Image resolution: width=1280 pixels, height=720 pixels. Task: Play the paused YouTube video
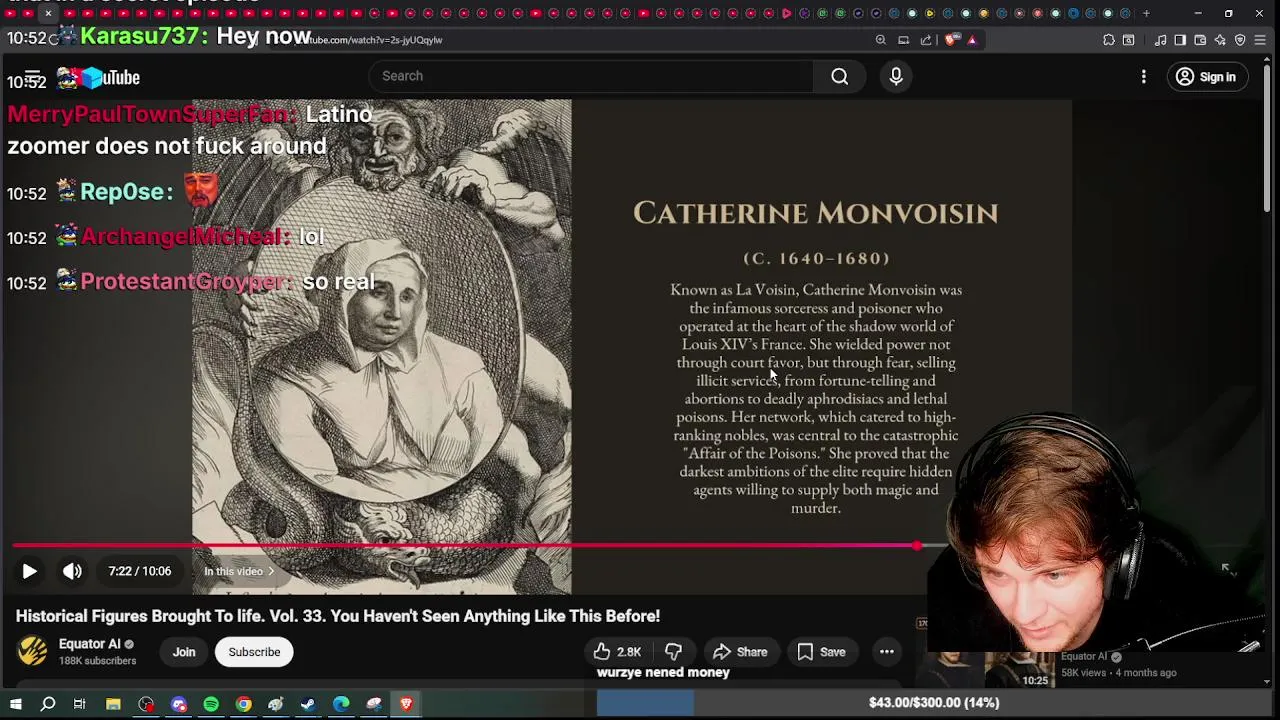click(x=29, y=571)
